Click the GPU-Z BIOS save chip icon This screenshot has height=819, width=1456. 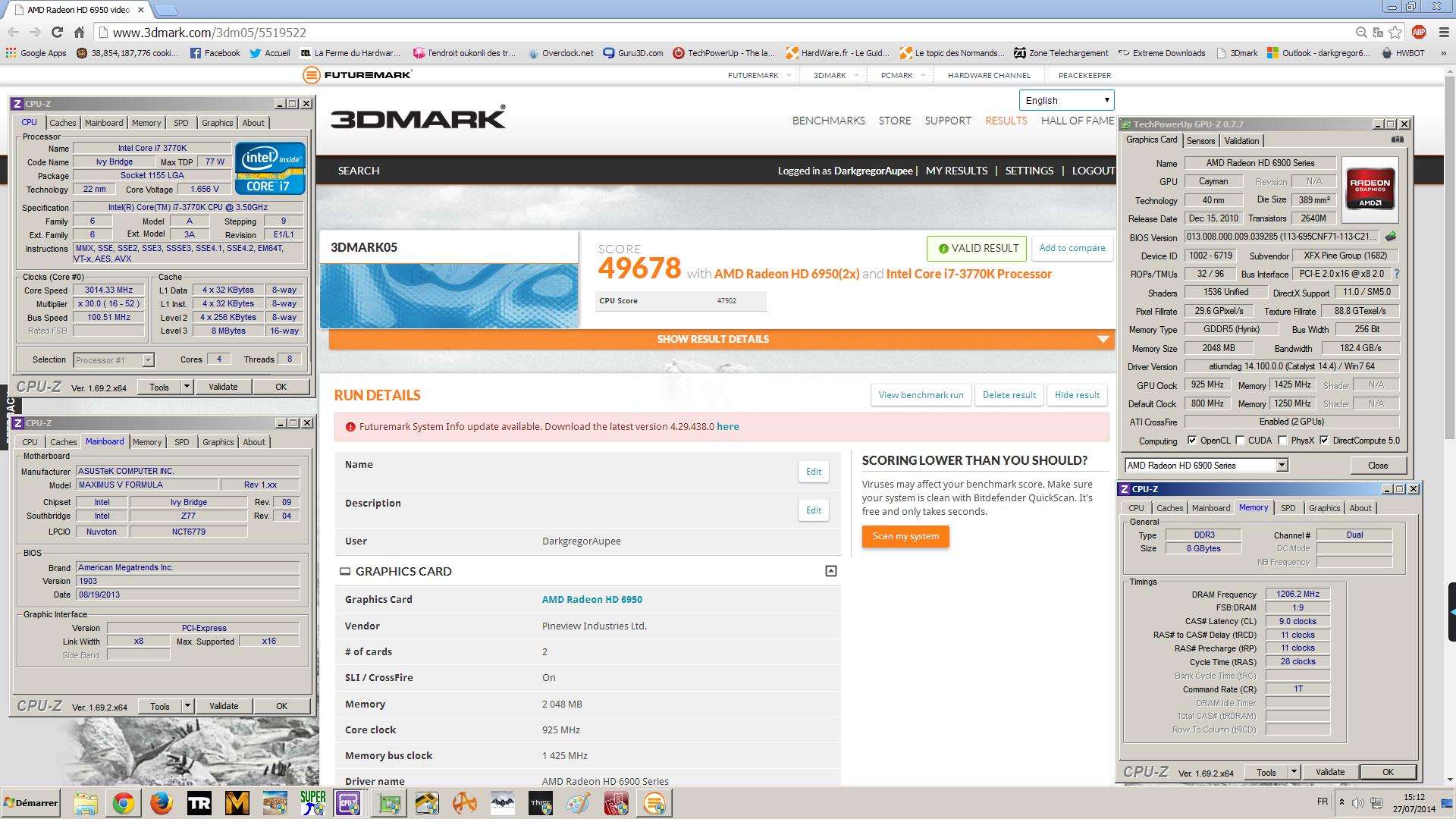pos(1391,237)
